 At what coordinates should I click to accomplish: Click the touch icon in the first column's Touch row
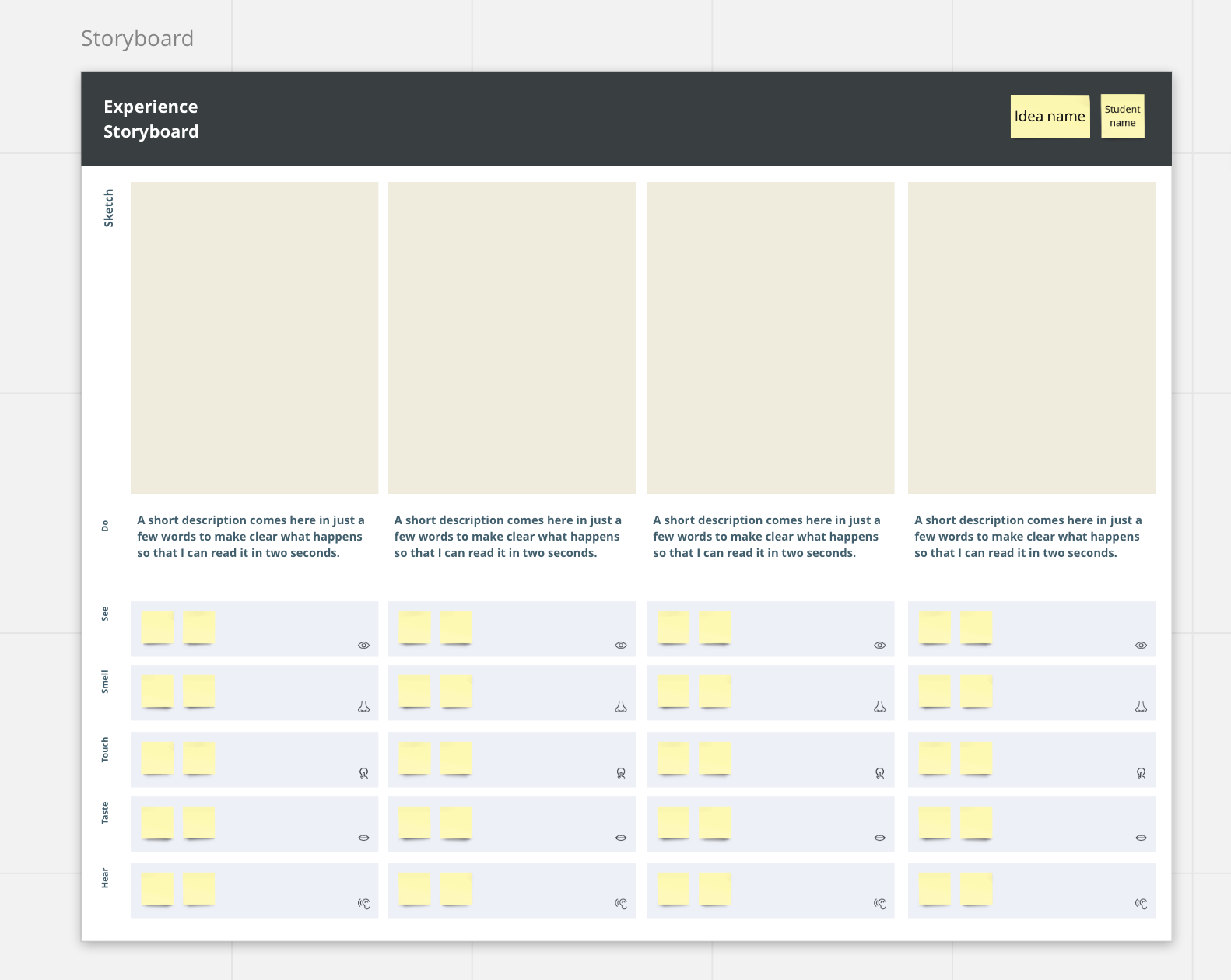tap(363, 773)
